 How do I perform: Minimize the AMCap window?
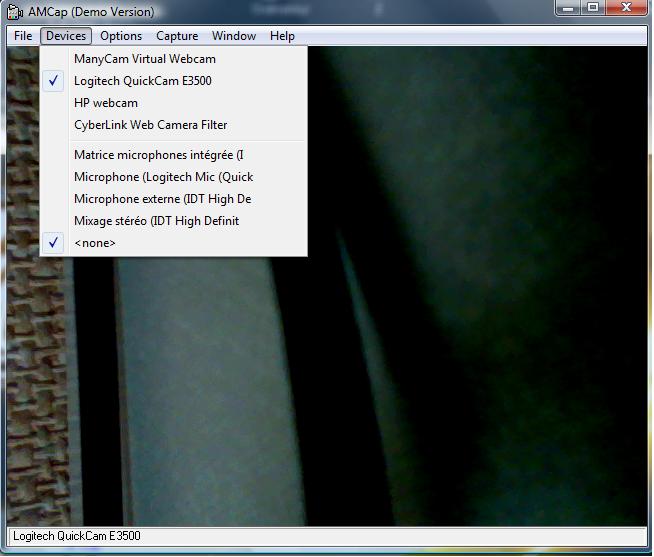pyautogui.click(x=568, y=8)
